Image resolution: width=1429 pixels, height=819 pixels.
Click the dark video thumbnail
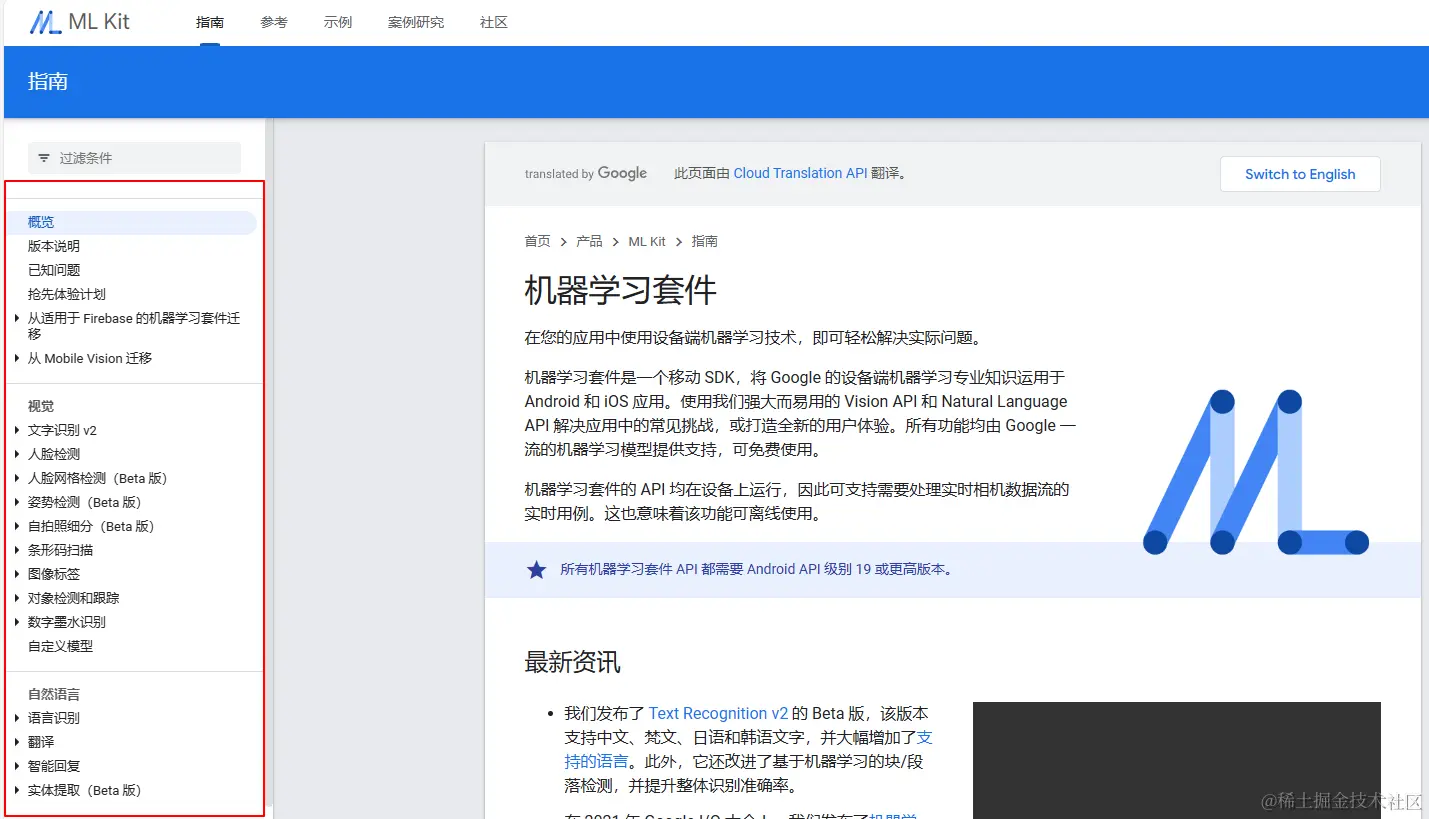point(1176,760)
